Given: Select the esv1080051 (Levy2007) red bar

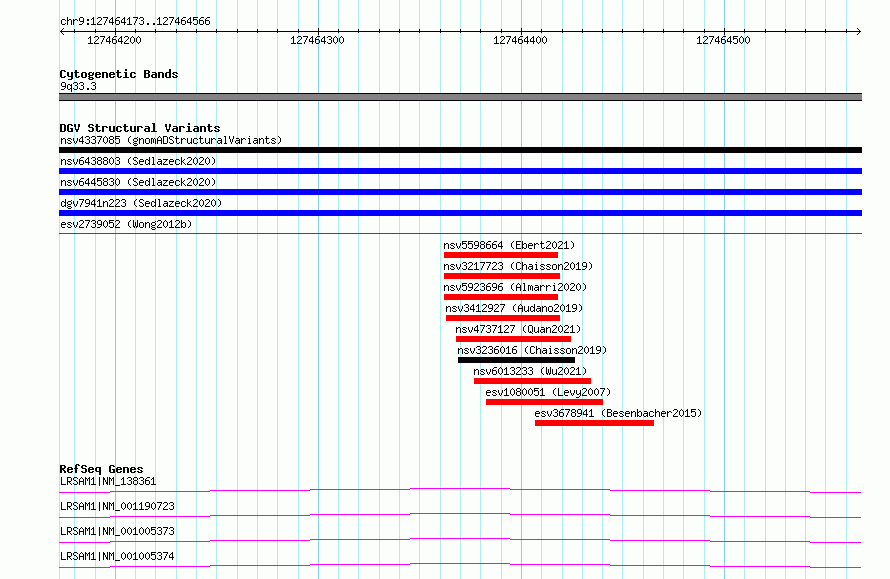Looking at the screenshot, I should [x=544, y=402].
